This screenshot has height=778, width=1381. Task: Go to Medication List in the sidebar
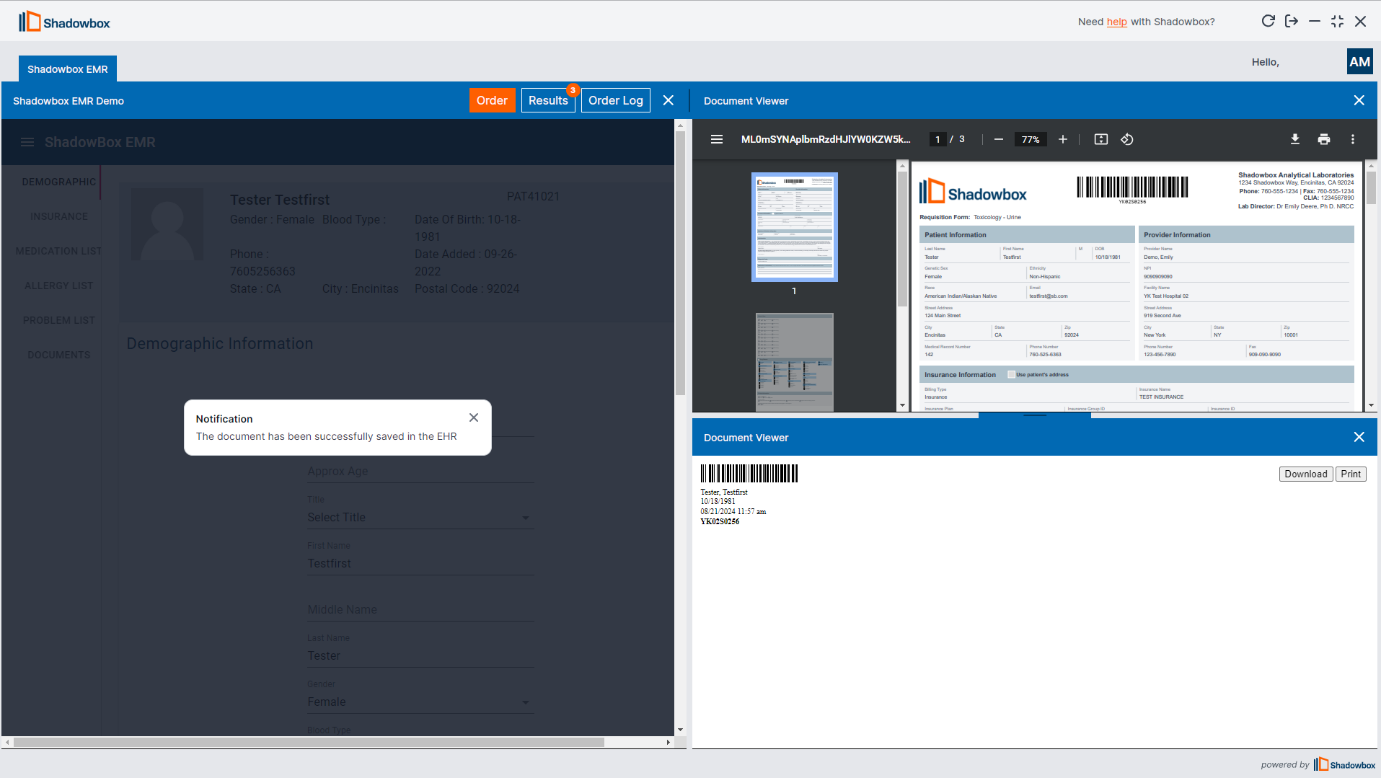click(x=59, y=251)
